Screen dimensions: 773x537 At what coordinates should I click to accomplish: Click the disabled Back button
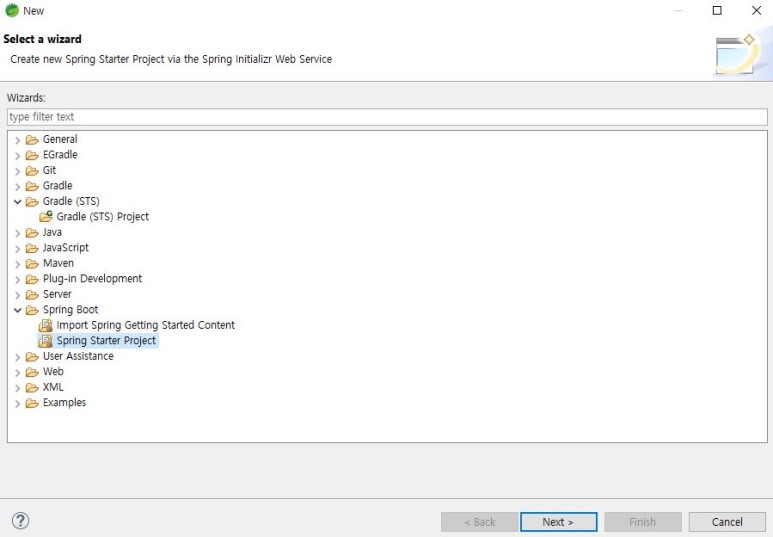click(x=480, y=522)
